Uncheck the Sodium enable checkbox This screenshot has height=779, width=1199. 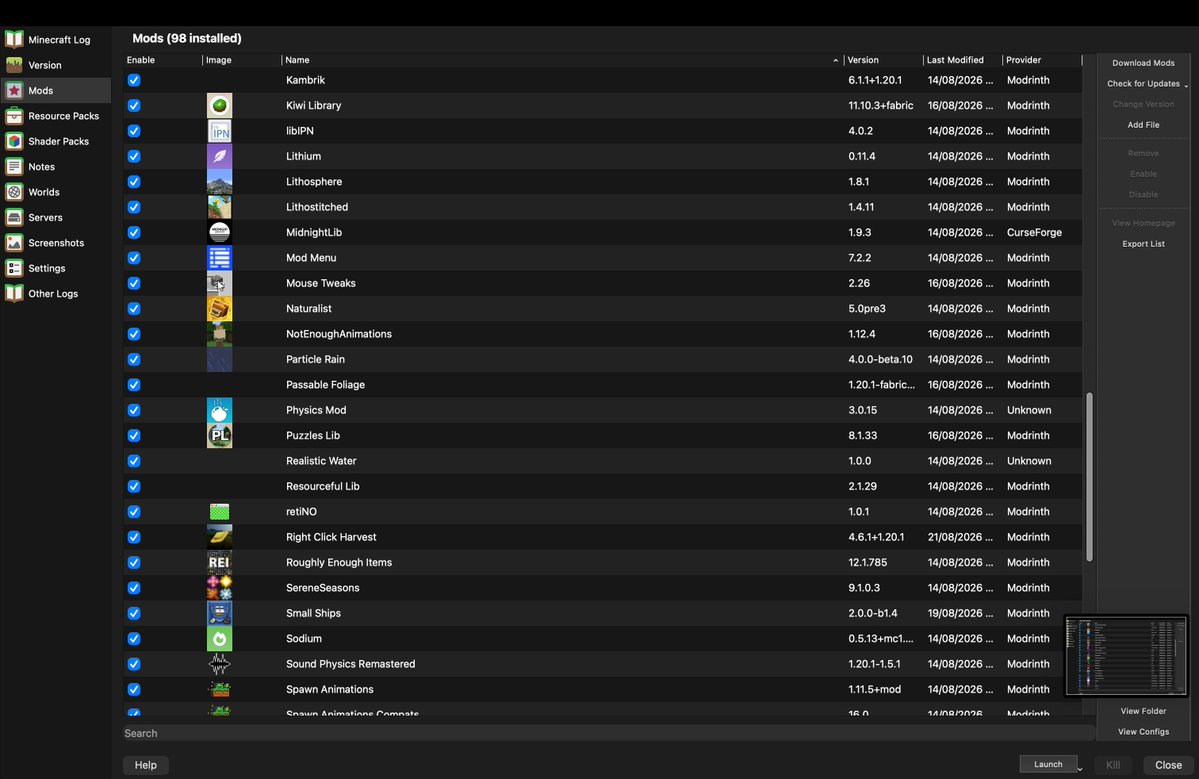click(134, 638)
